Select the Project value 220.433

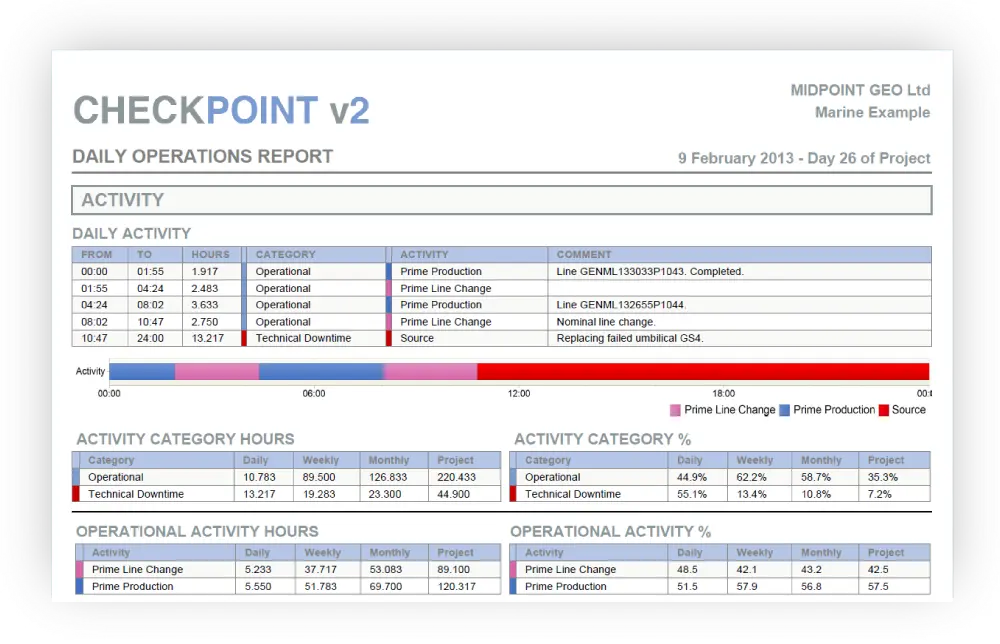tap(457, 477)
